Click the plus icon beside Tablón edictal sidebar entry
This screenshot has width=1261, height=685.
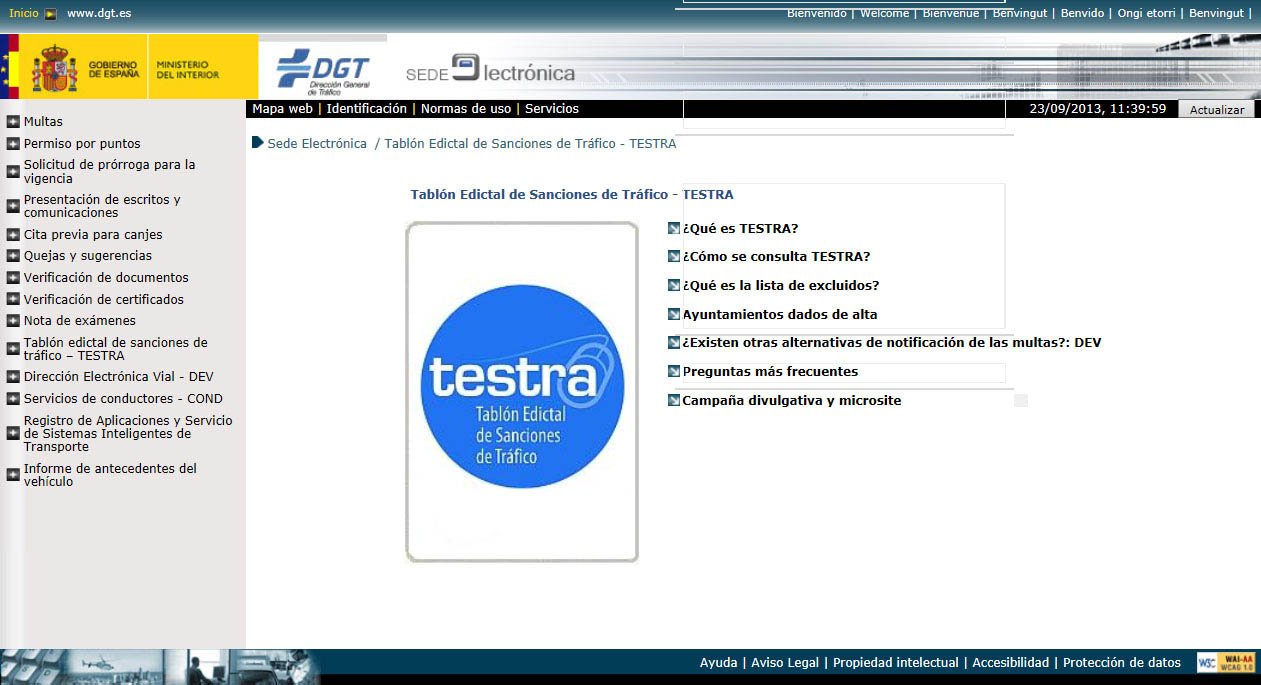pyautogui.click(x=13, y=349)
